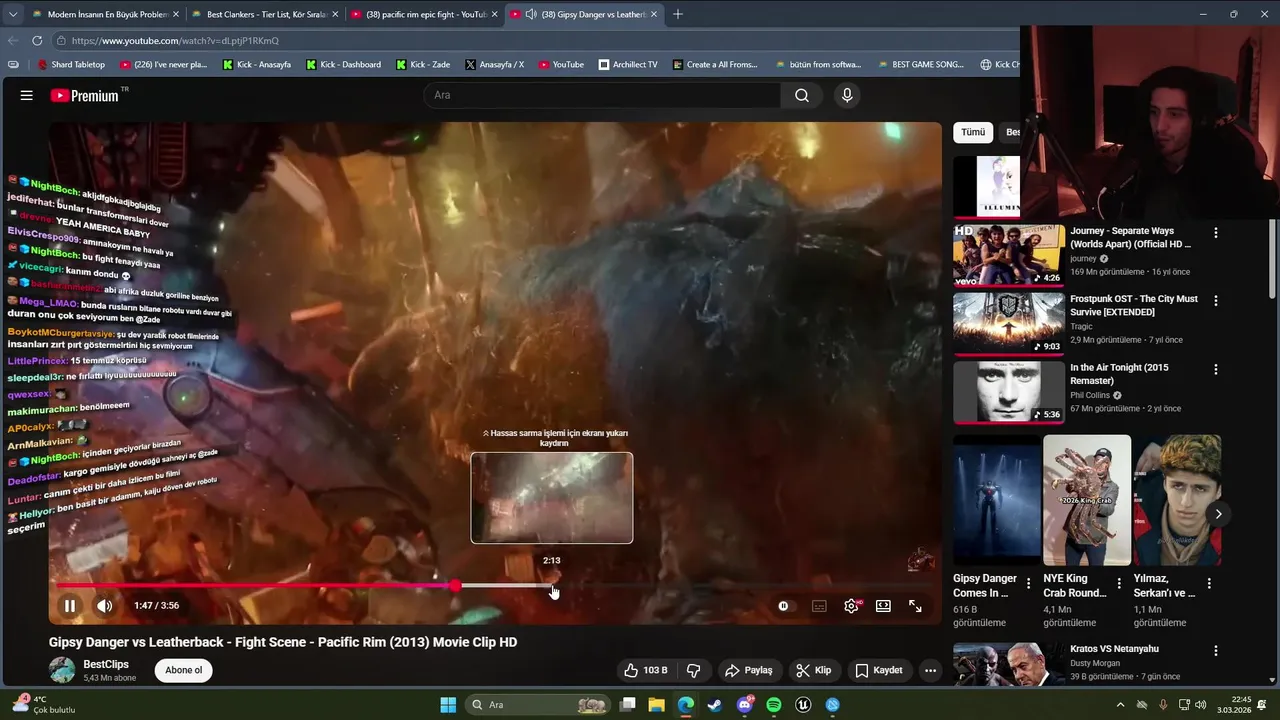Screen dimensions: 1280x720
Task: Open options for Gipsy Danger Comes In short
Action: [x=1028, y=583]
